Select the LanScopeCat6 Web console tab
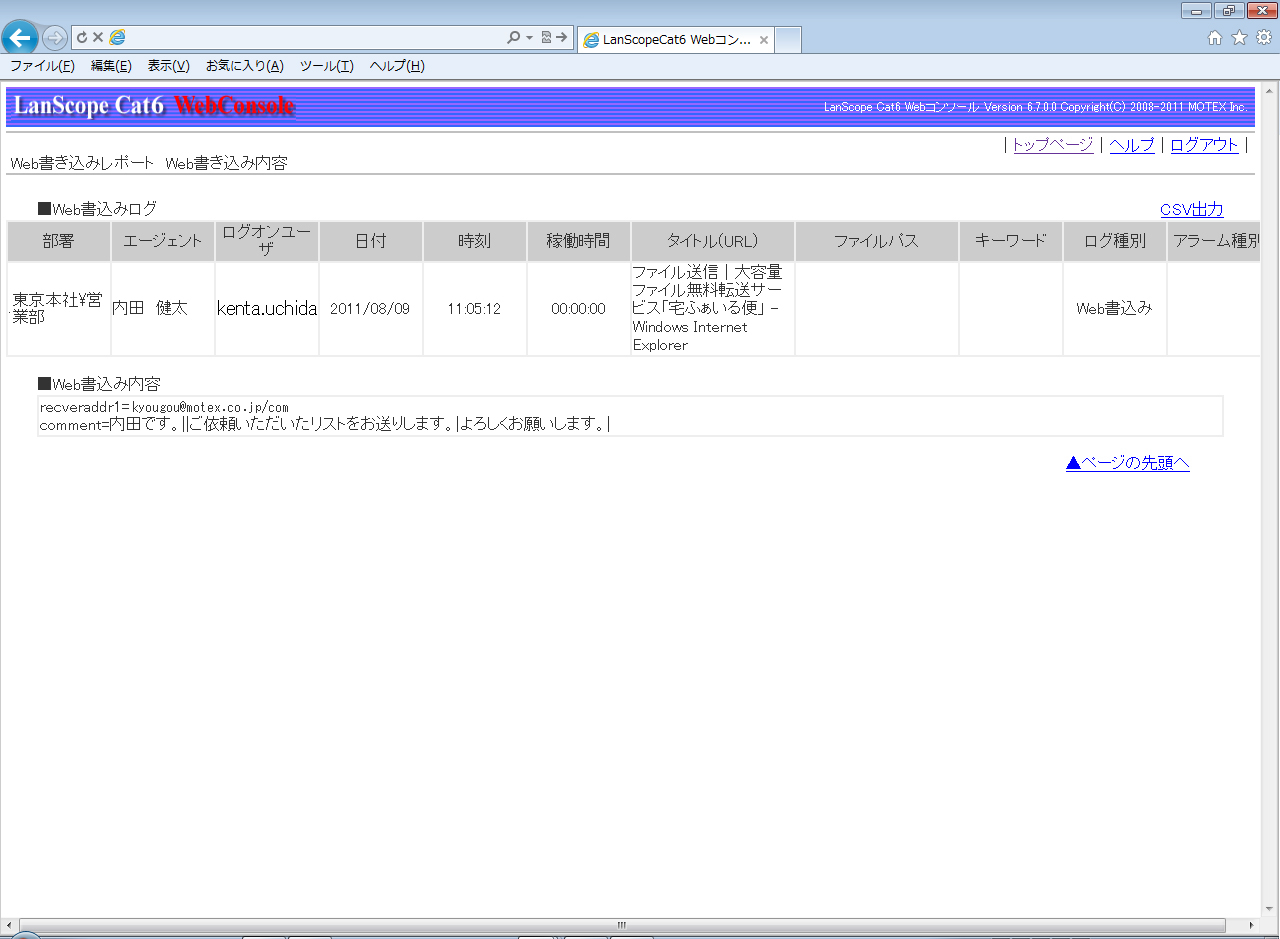This screenshot has width=1280, height=939. click(675, 40)
